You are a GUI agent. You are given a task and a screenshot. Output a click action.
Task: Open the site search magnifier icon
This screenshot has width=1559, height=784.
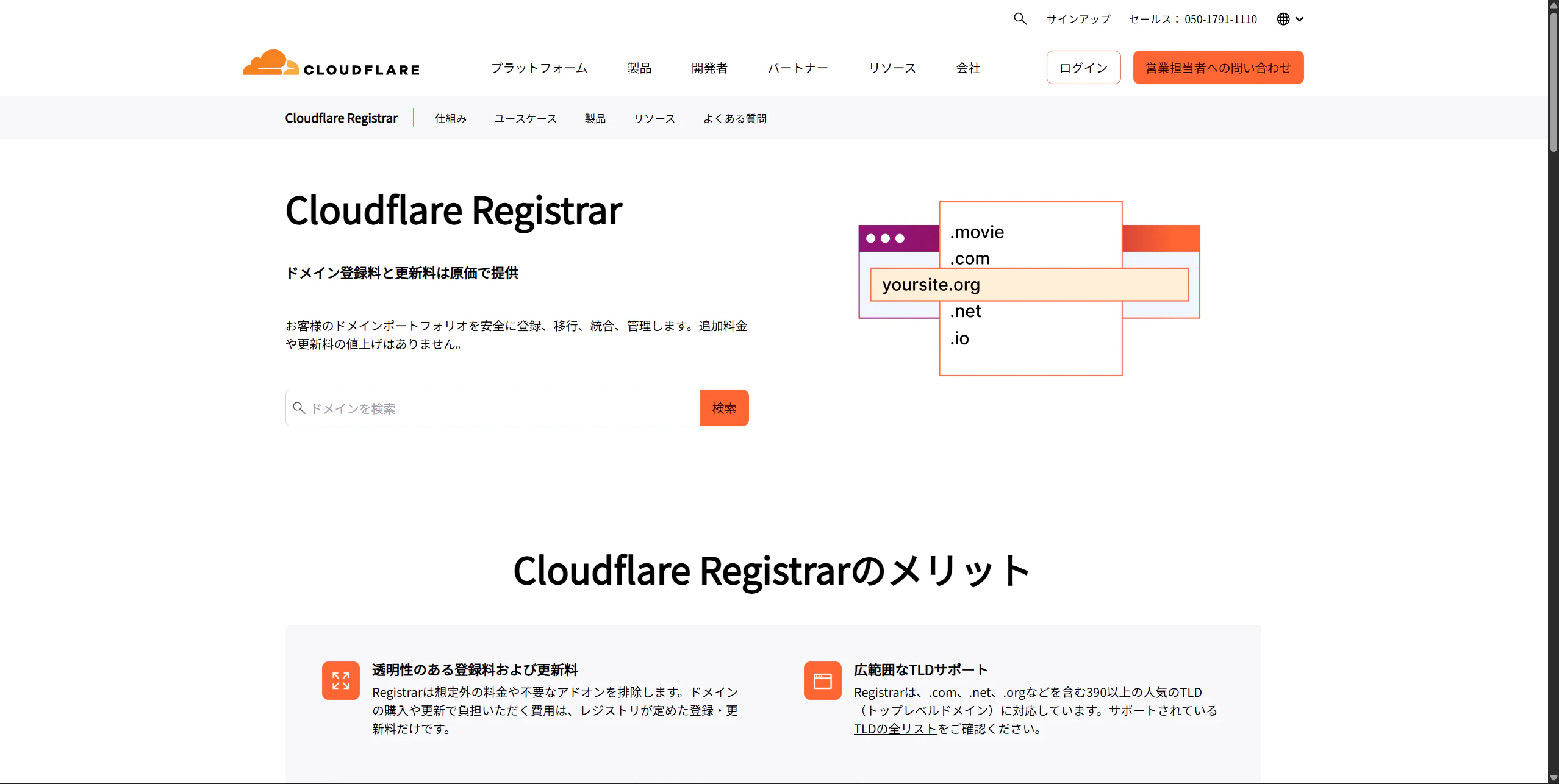tap(1020, 19)
